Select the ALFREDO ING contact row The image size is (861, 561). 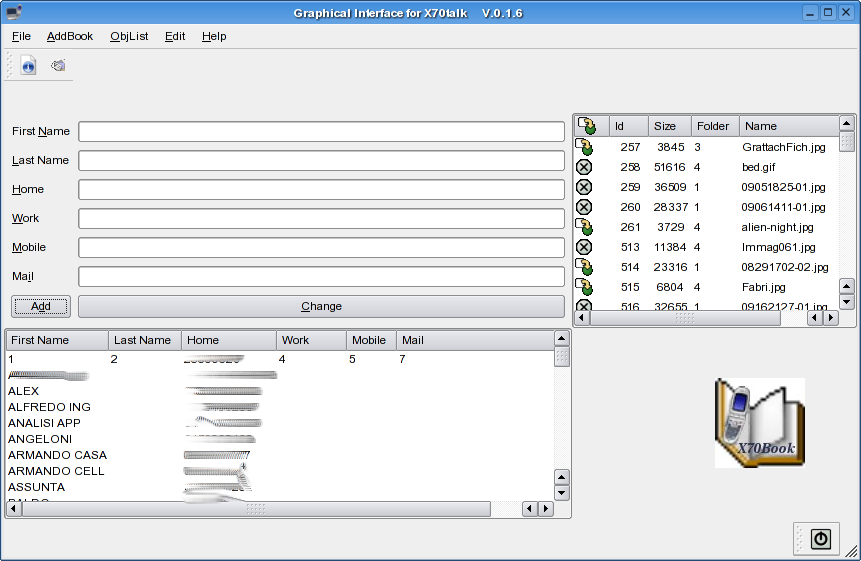coord(50,407)
